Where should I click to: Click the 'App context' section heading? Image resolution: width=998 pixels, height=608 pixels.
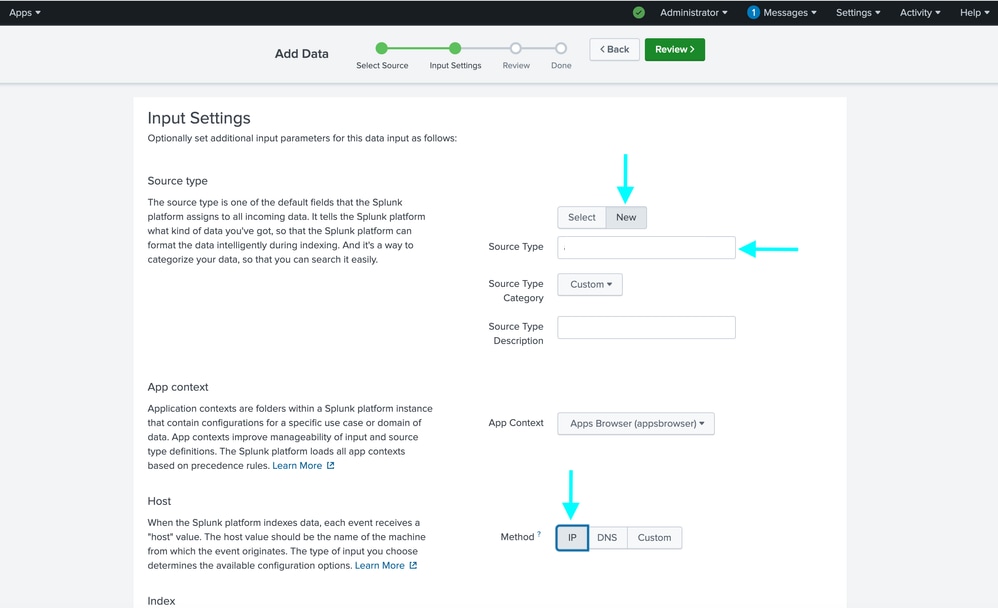[x=178, y=387]
